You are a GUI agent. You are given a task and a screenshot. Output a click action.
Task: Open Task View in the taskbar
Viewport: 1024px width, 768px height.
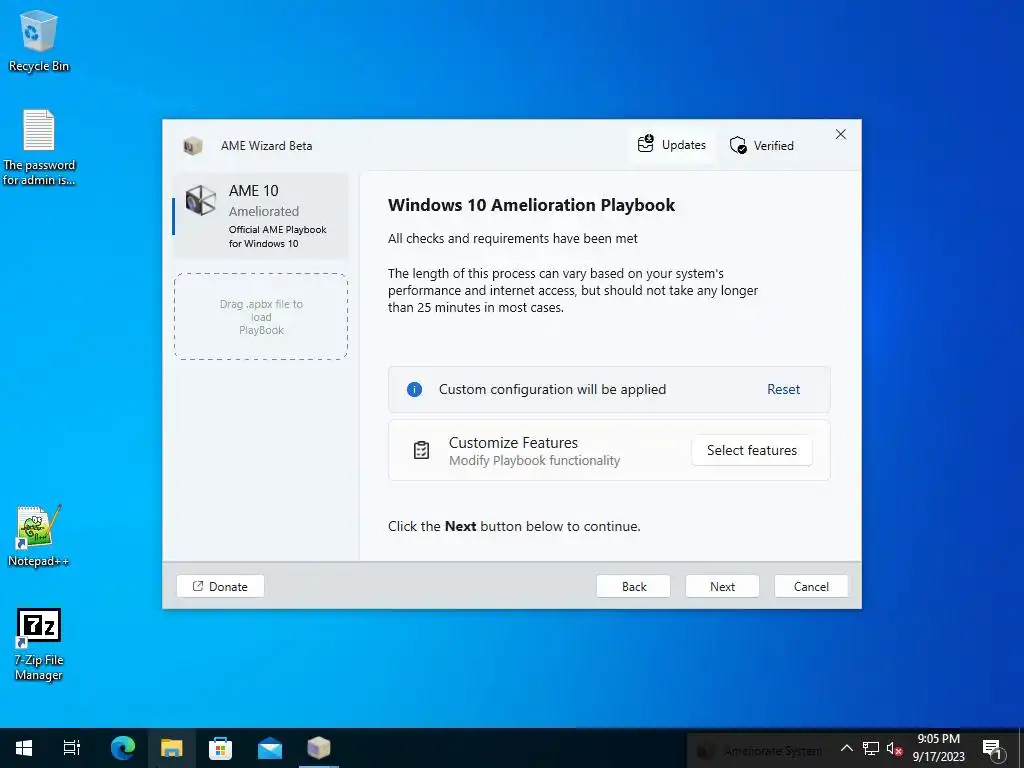tap(71, 748)
